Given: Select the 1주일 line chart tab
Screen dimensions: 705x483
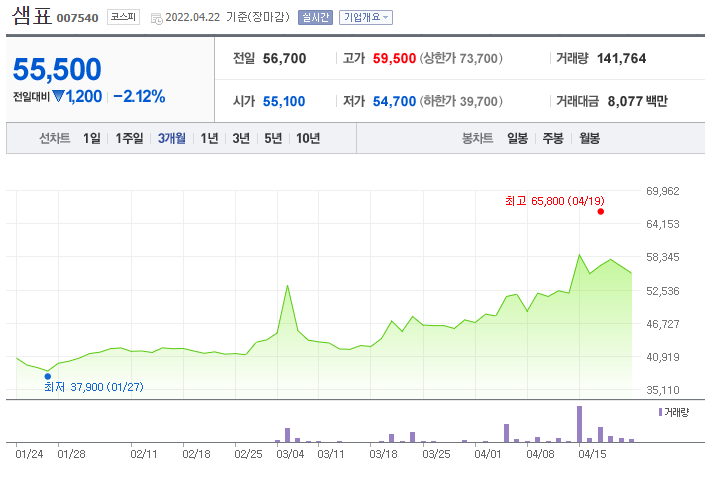Looking at the screenshot, I should 129,138.
